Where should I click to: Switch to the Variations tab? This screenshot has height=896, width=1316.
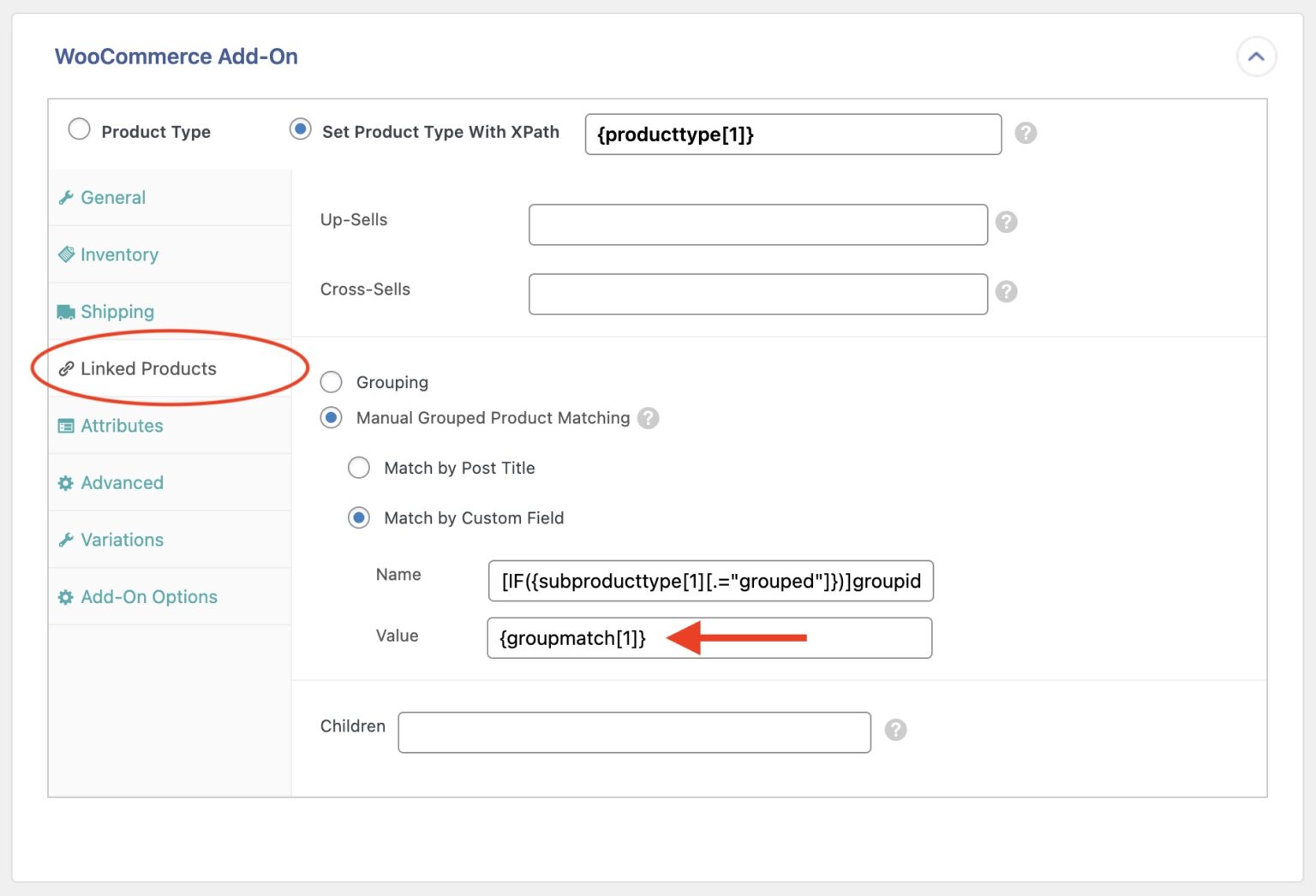pyautogui.click(x=122, y=540)
